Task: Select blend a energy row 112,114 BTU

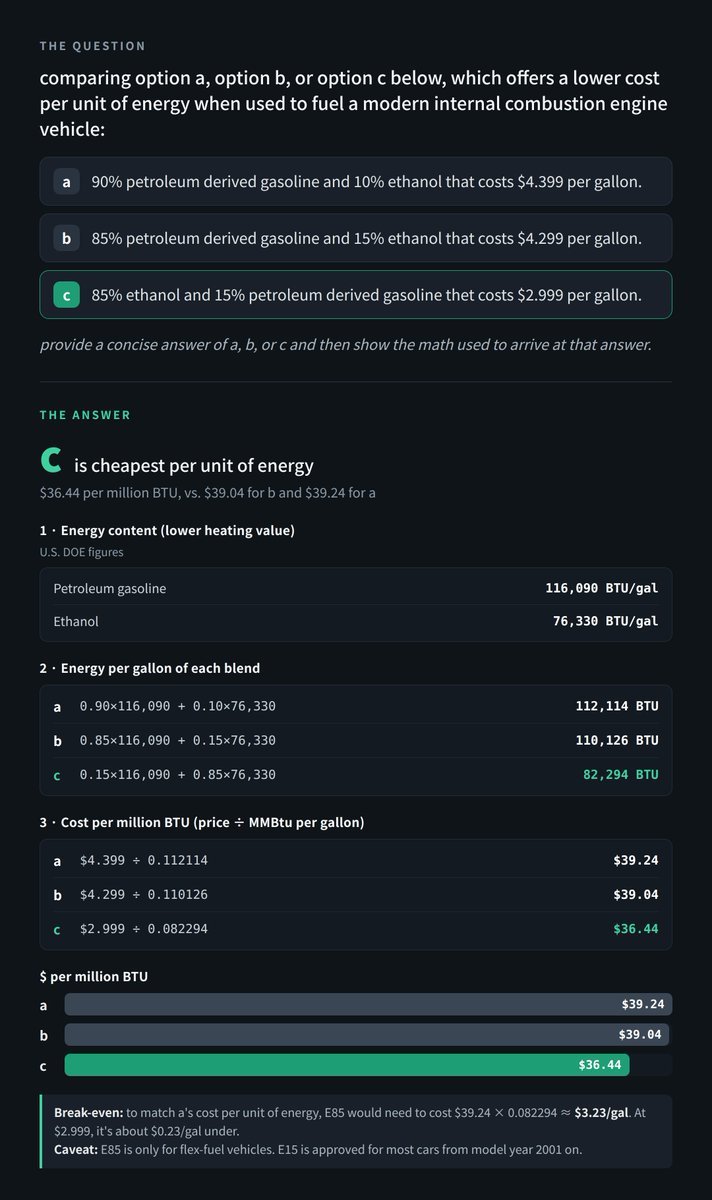Action: tap(356, 706)
